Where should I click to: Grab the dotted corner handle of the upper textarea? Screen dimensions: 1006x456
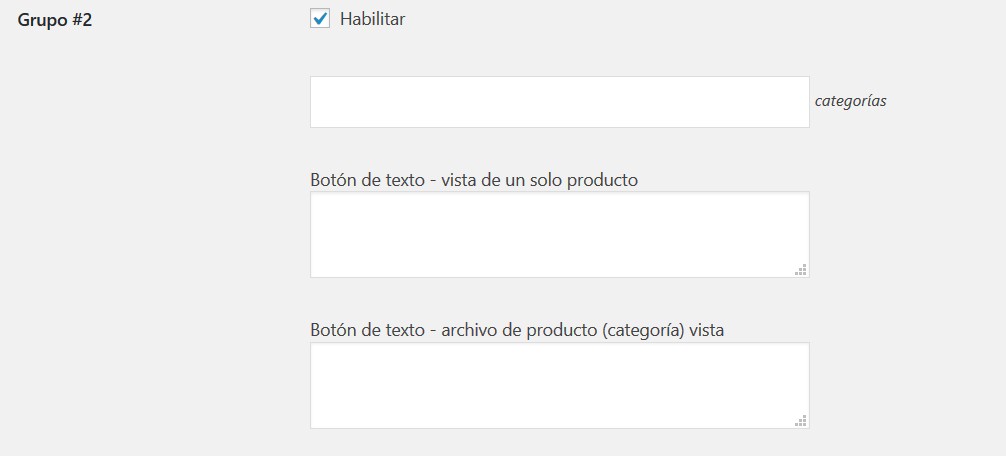tap(801, 269)
